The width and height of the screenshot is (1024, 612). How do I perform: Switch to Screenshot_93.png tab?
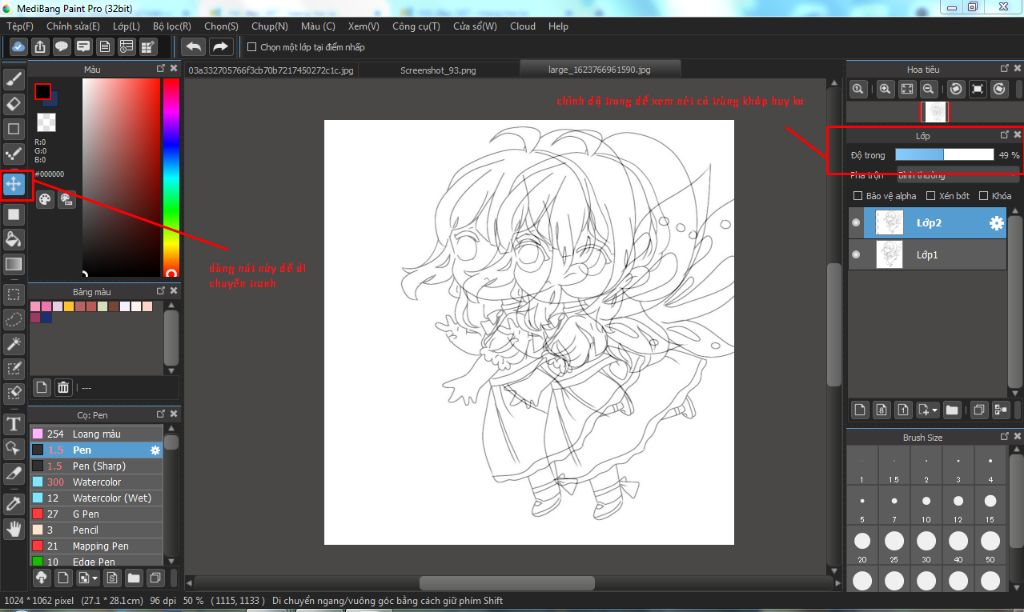(x=438, y=70)
